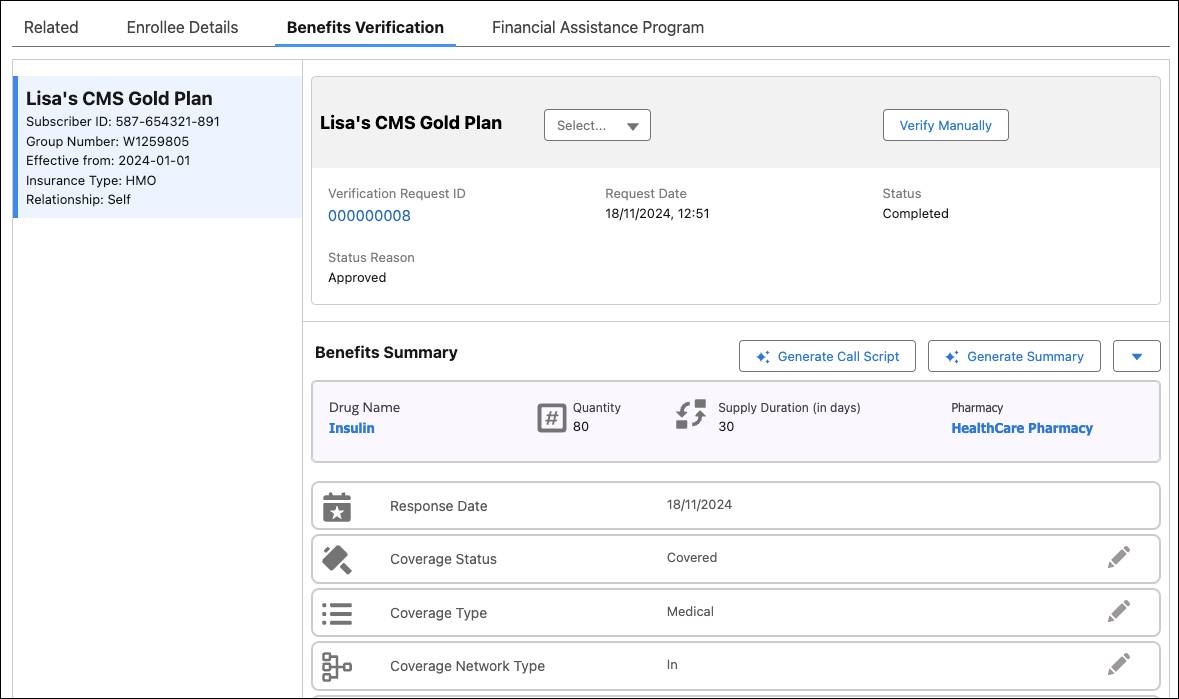Viewport: 1179px width, 699px height.
Task: Click the Quantity hash icon
Action: click(x=552, y=418)
